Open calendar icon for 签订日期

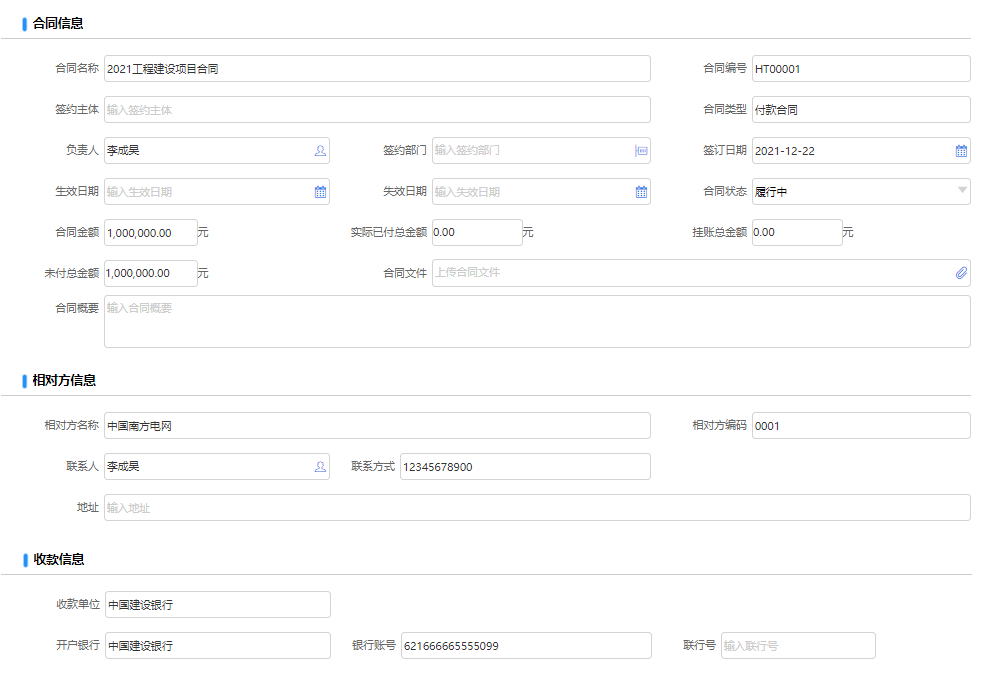(961, 151)
